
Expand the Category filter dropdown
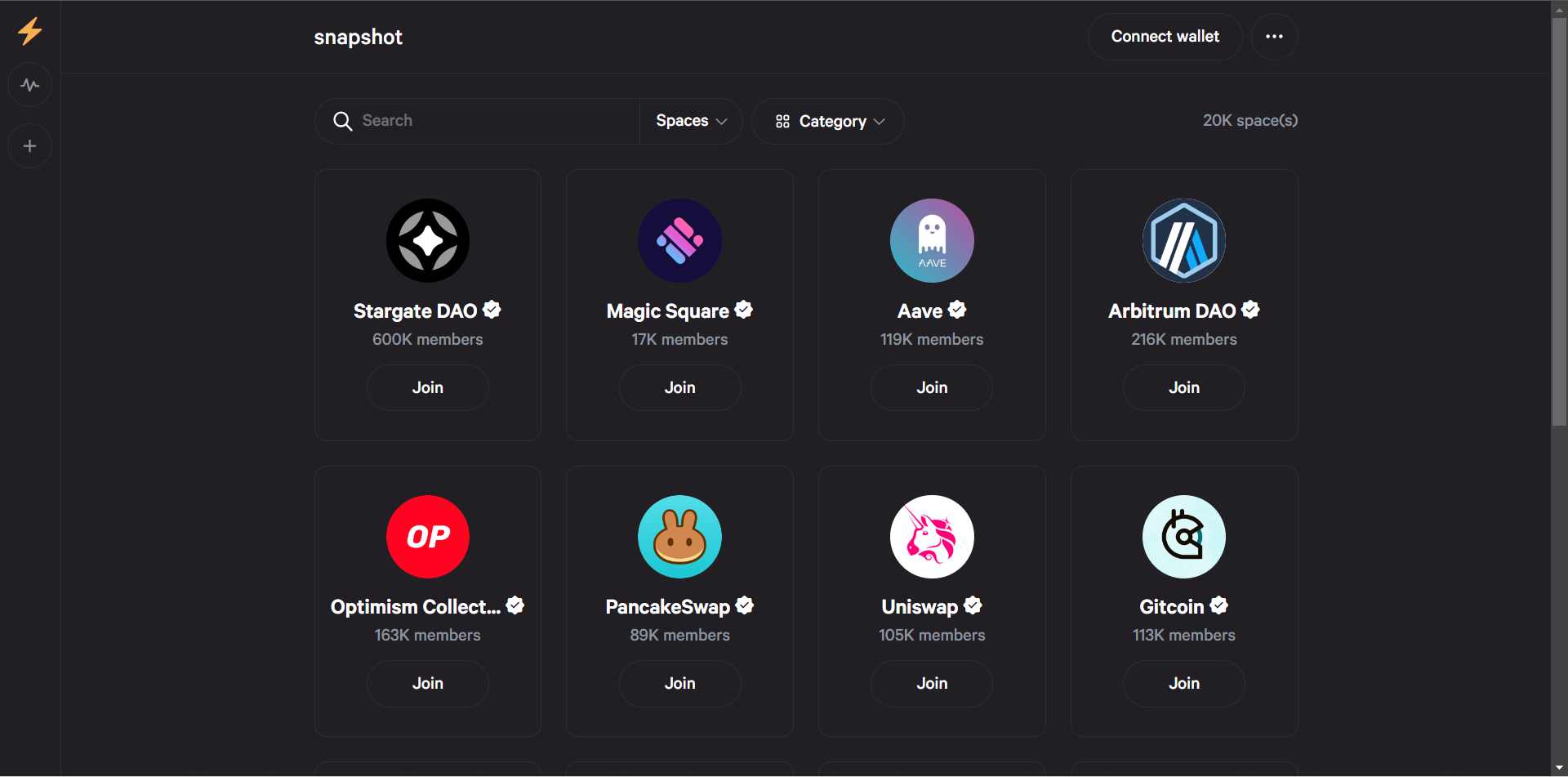point(828,122)
